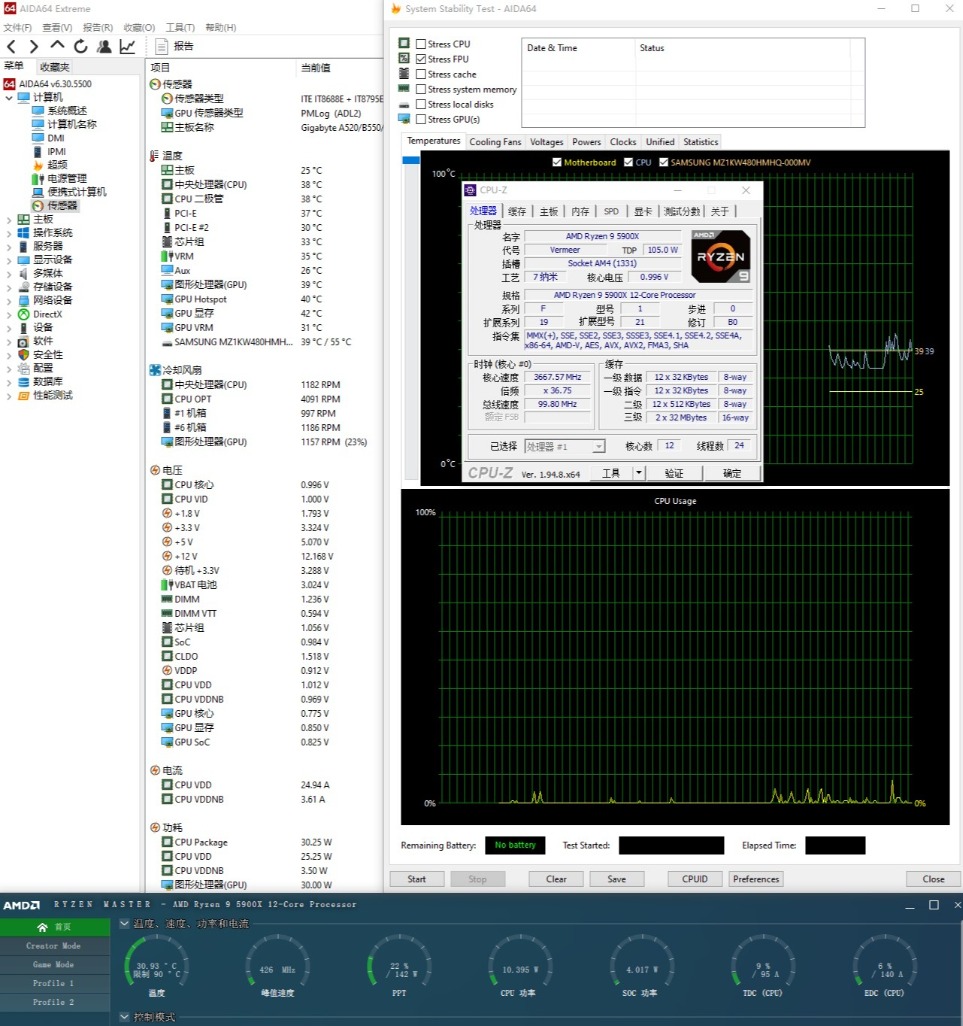
Task: Select DMI in the AIDA64 tree
Action: click(x=56, y=138)
